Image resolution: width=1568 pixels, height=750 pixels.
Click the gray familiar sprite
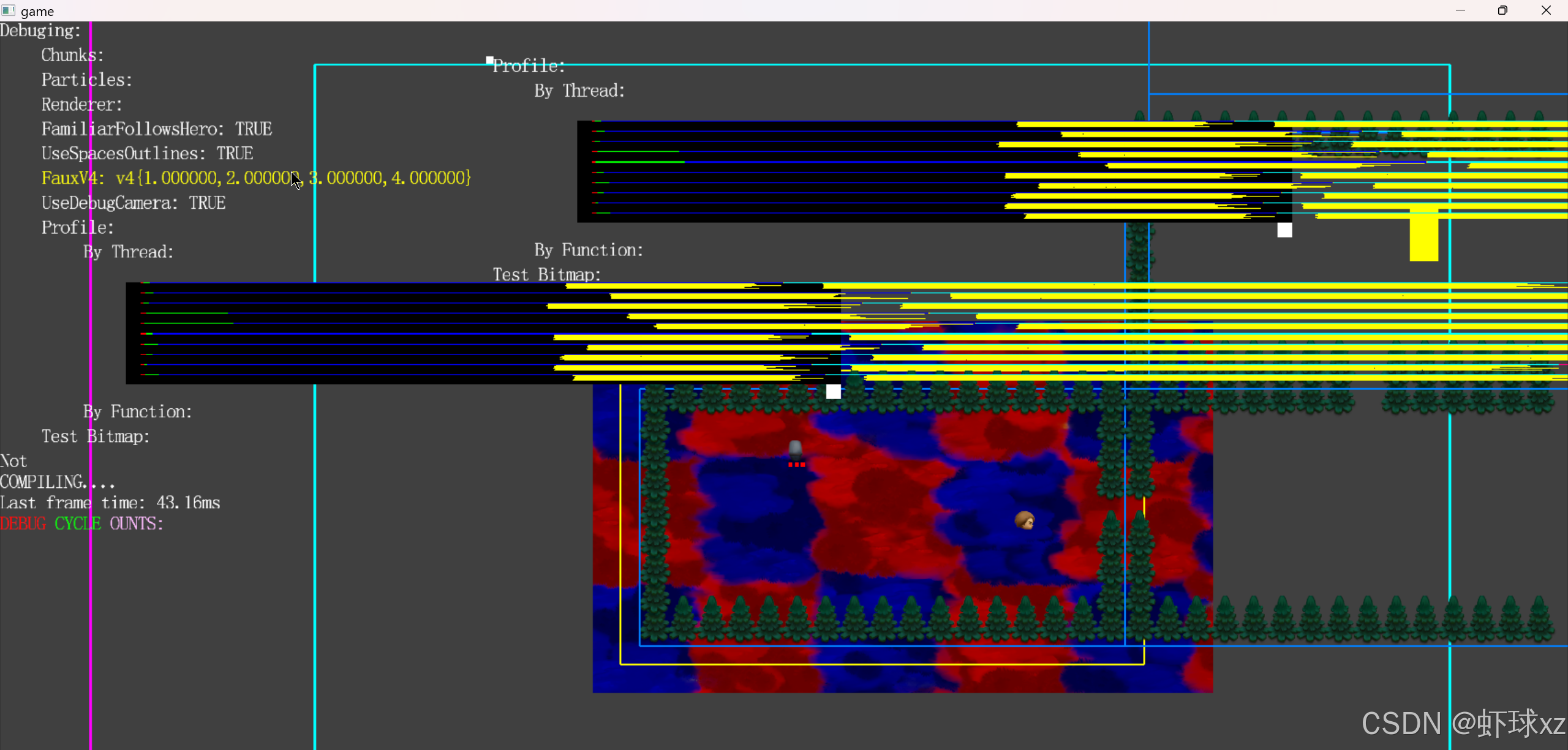[x=795, y=450]
